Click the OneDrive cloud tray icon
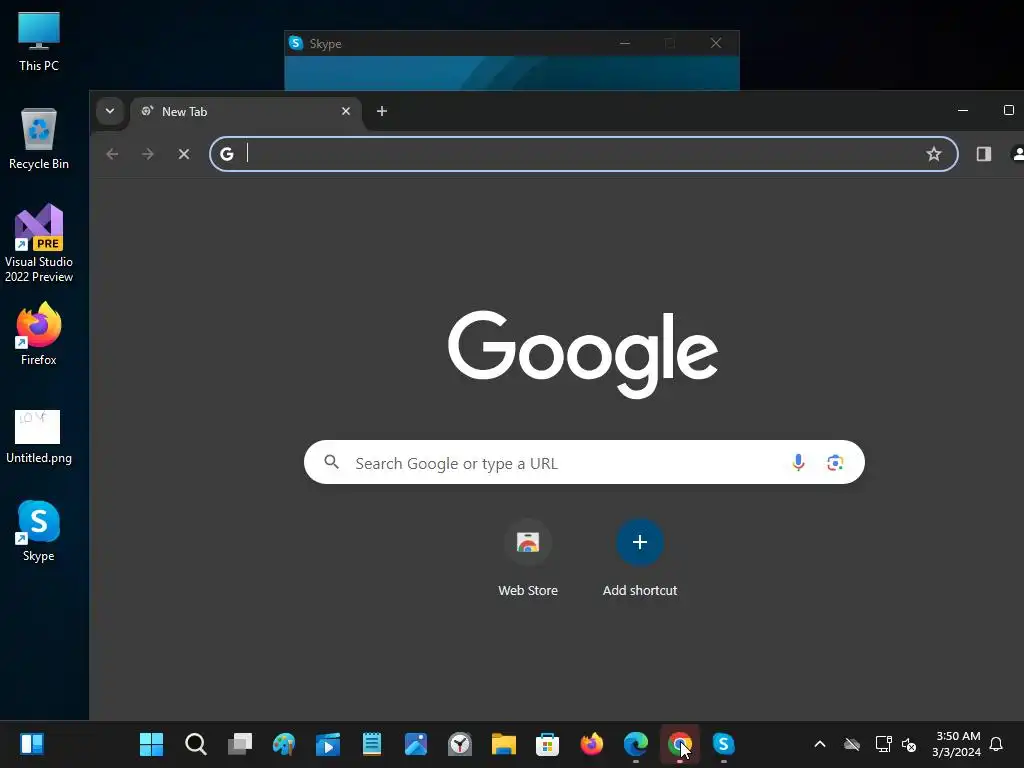Screen dimensions: 1024x768 pos(852,744)
